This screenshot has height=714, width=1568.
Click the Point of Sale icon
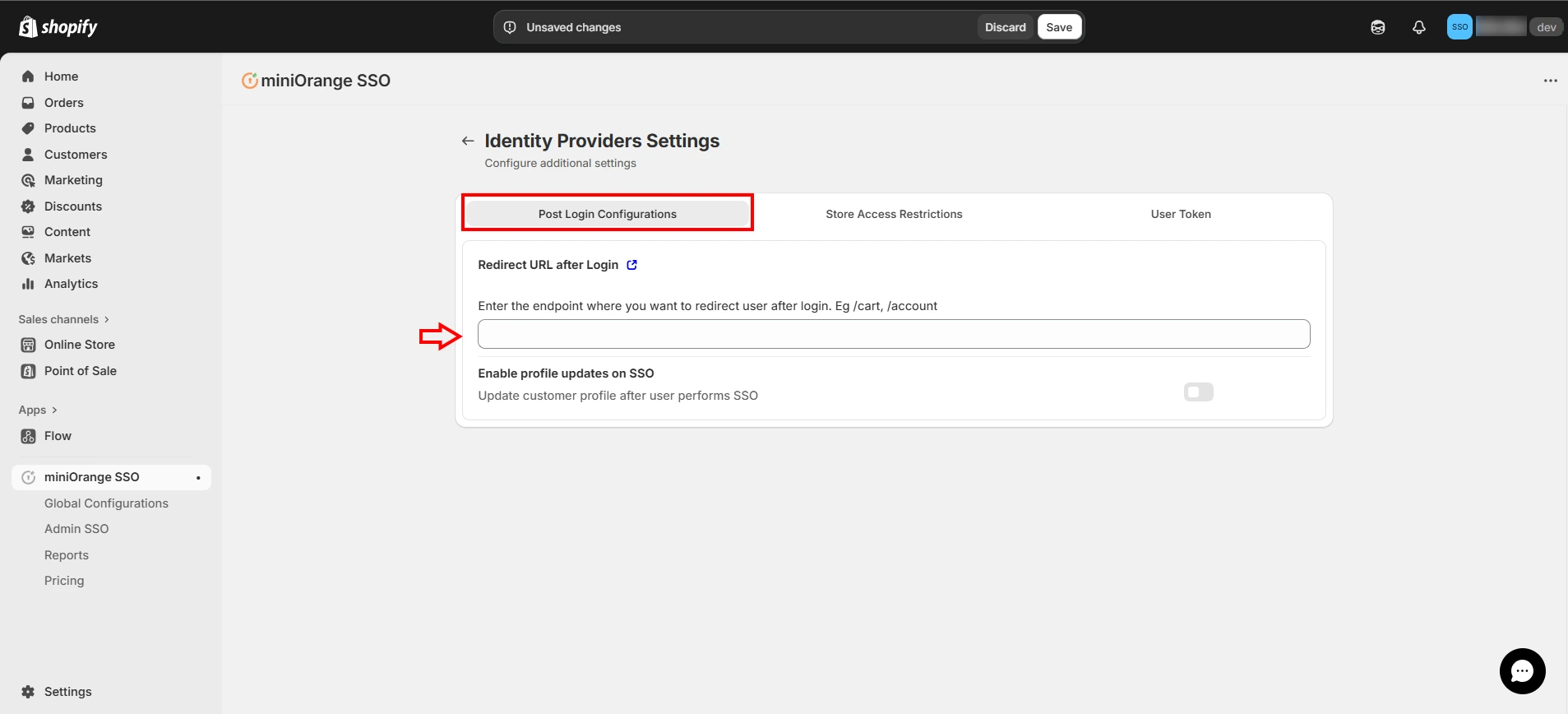[28, 371]
